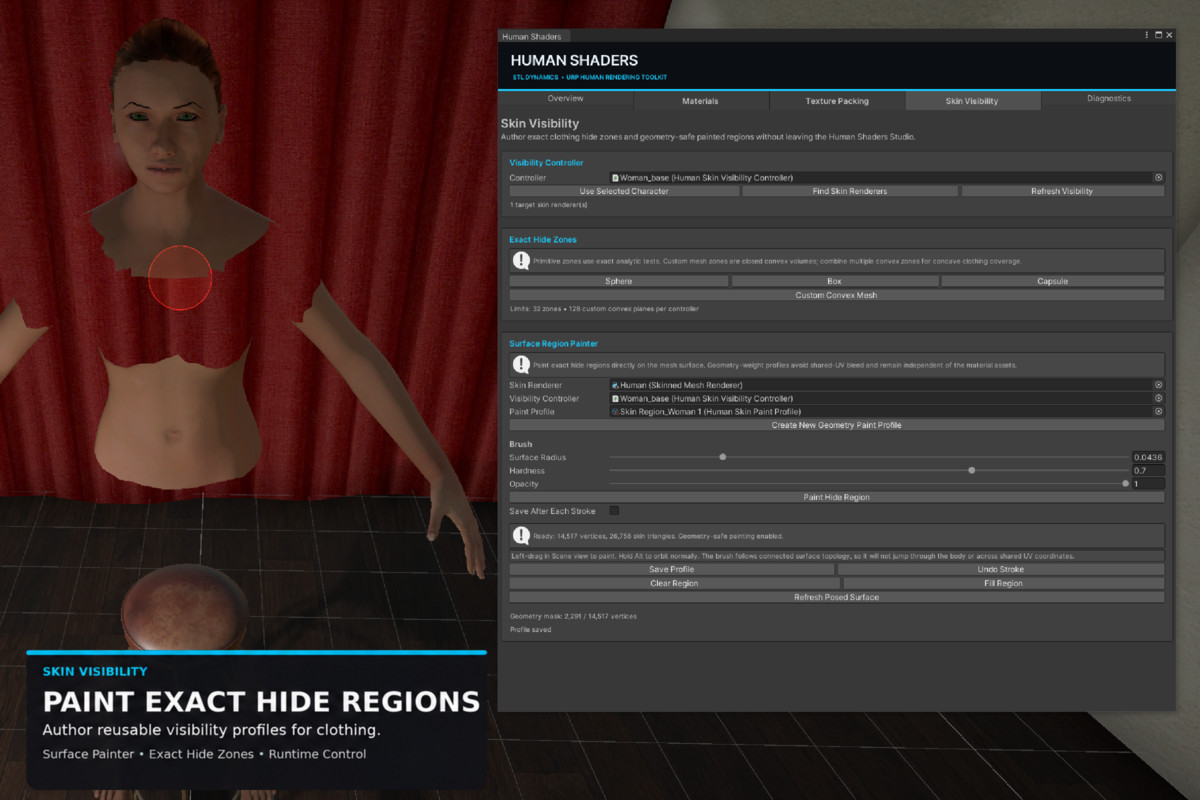Add a Capsule hide zone
Screen dimensions: 1200x800
click(x=1052, y=281)
